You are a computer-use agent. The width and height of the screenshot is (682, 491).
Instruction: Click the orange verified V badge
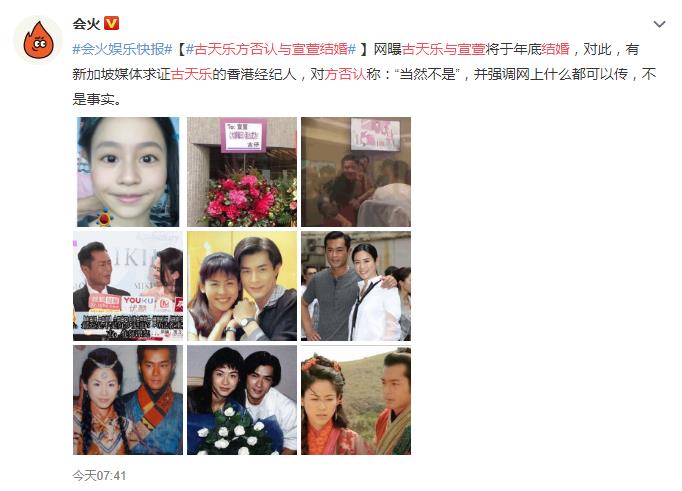click(x=112, y=23)
